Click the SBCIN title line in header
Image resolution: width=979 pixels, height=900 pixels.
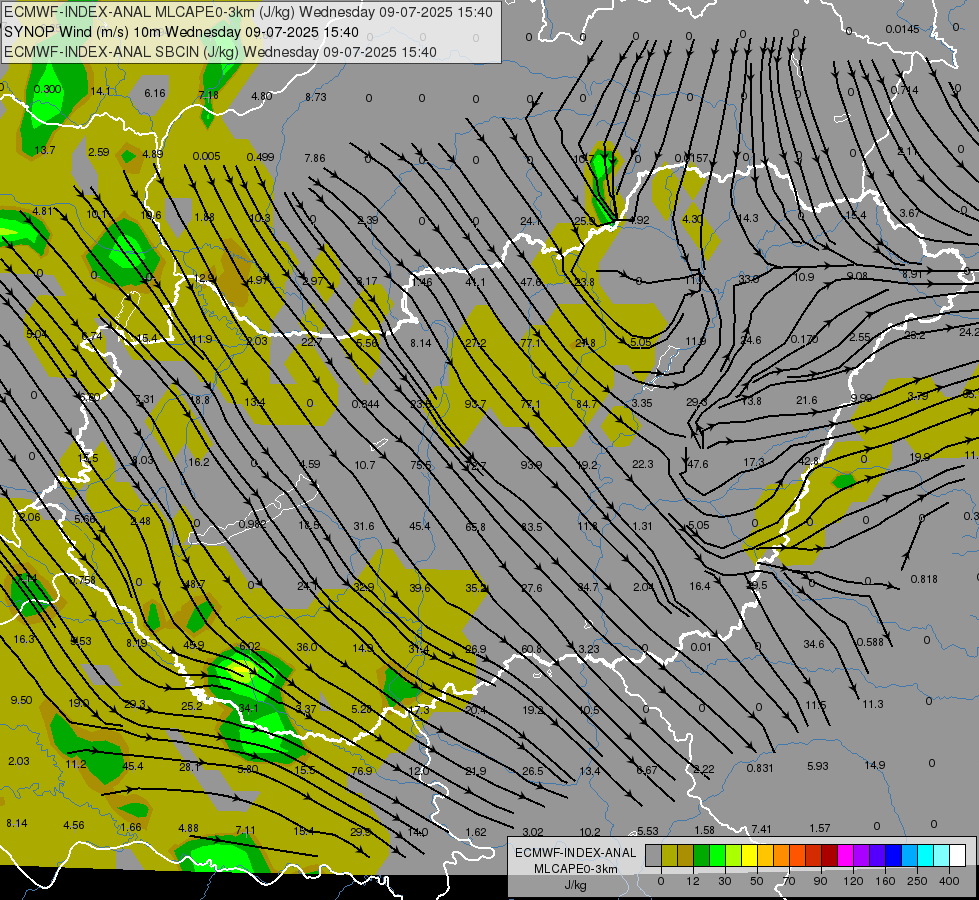click(x=220, y=52)
